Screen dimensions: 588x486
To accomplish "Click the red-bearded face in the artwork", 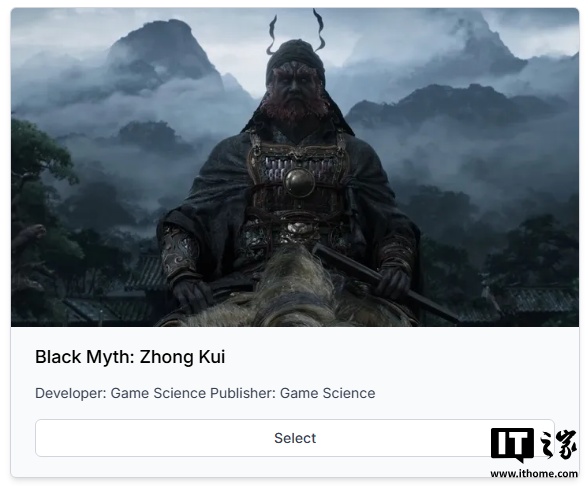I will click(295, 92).
